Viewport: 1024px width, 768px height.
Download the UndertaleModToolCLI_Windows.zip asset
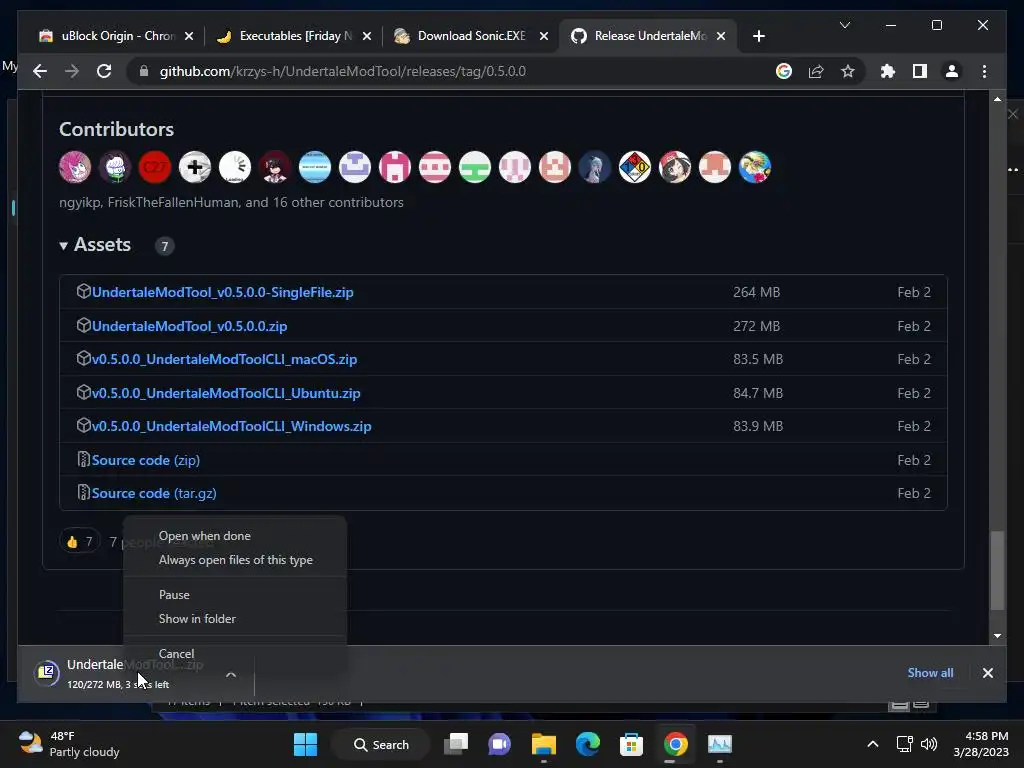click(x=231, y=426)
